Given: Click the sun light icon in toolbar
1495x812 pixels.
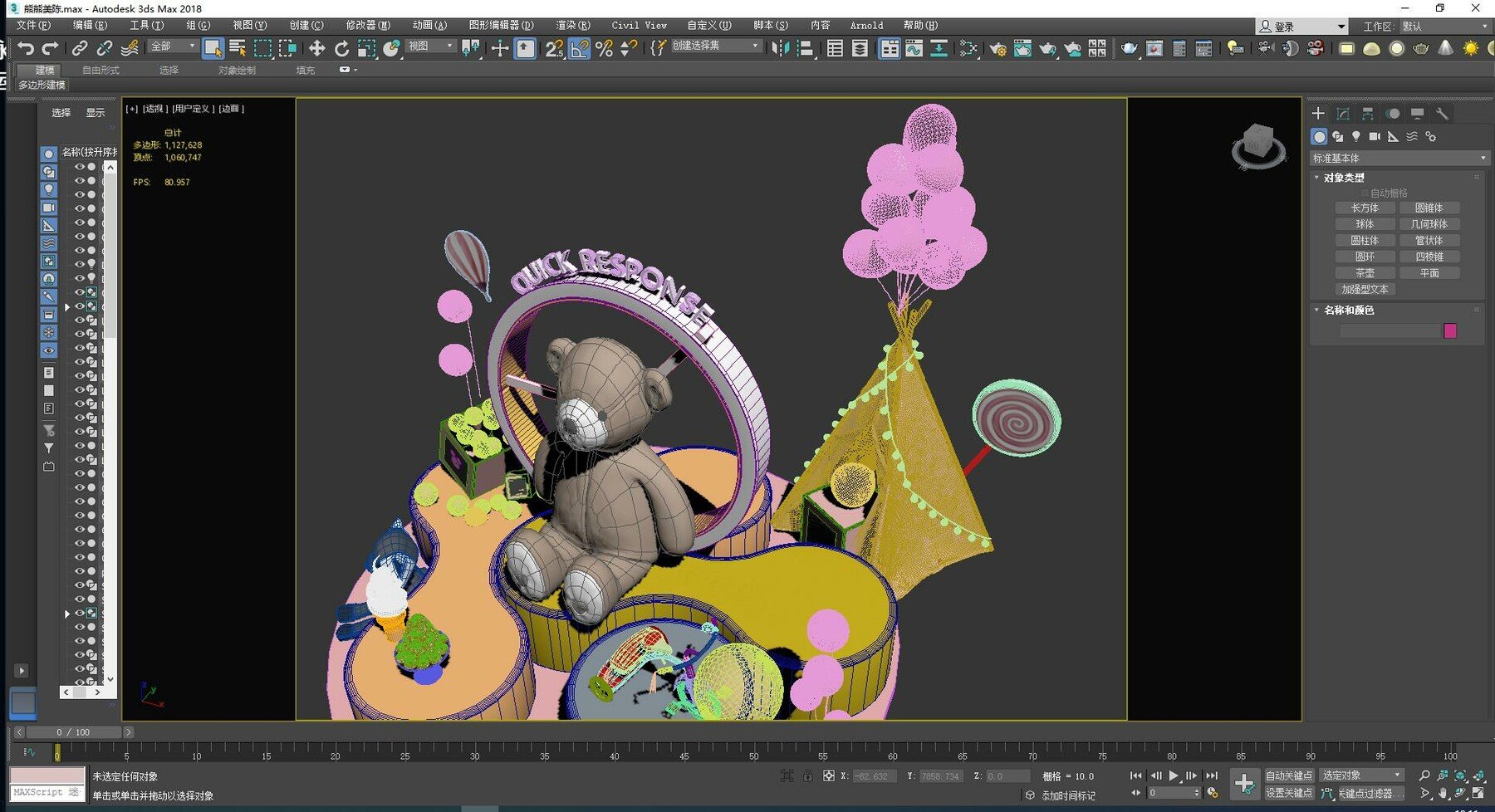Looking at the screenshot, I should tap(1470, 48).
